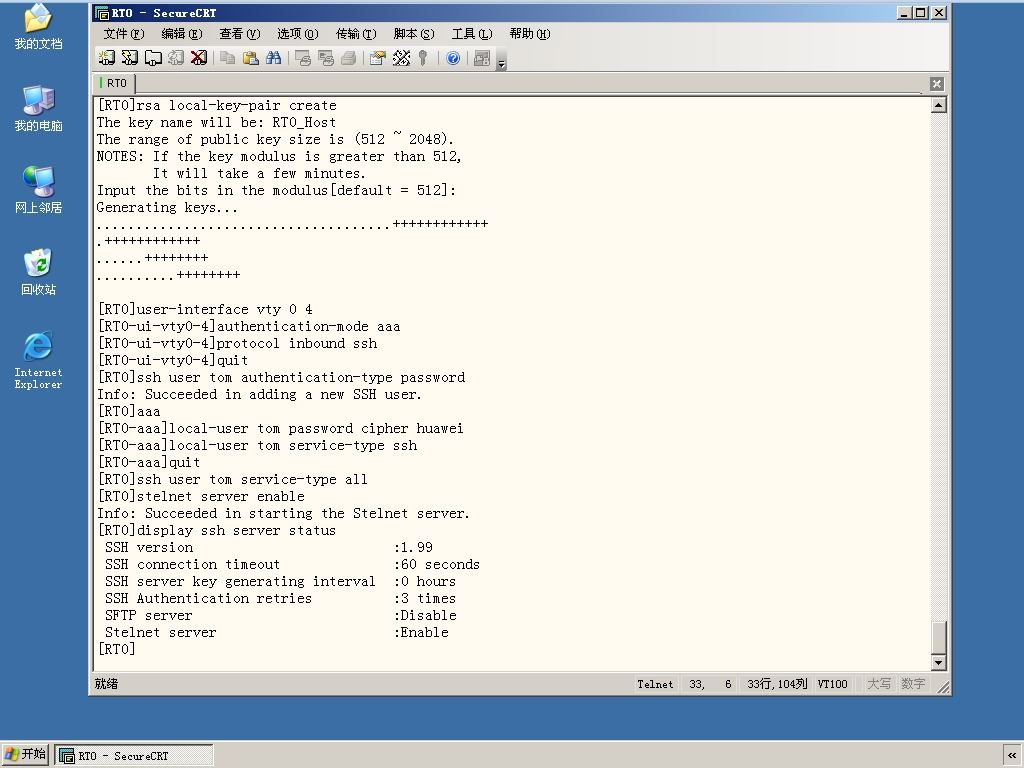Click the [RT0] terminal prompt line
1024x768 pixels.
click(116, 649)
